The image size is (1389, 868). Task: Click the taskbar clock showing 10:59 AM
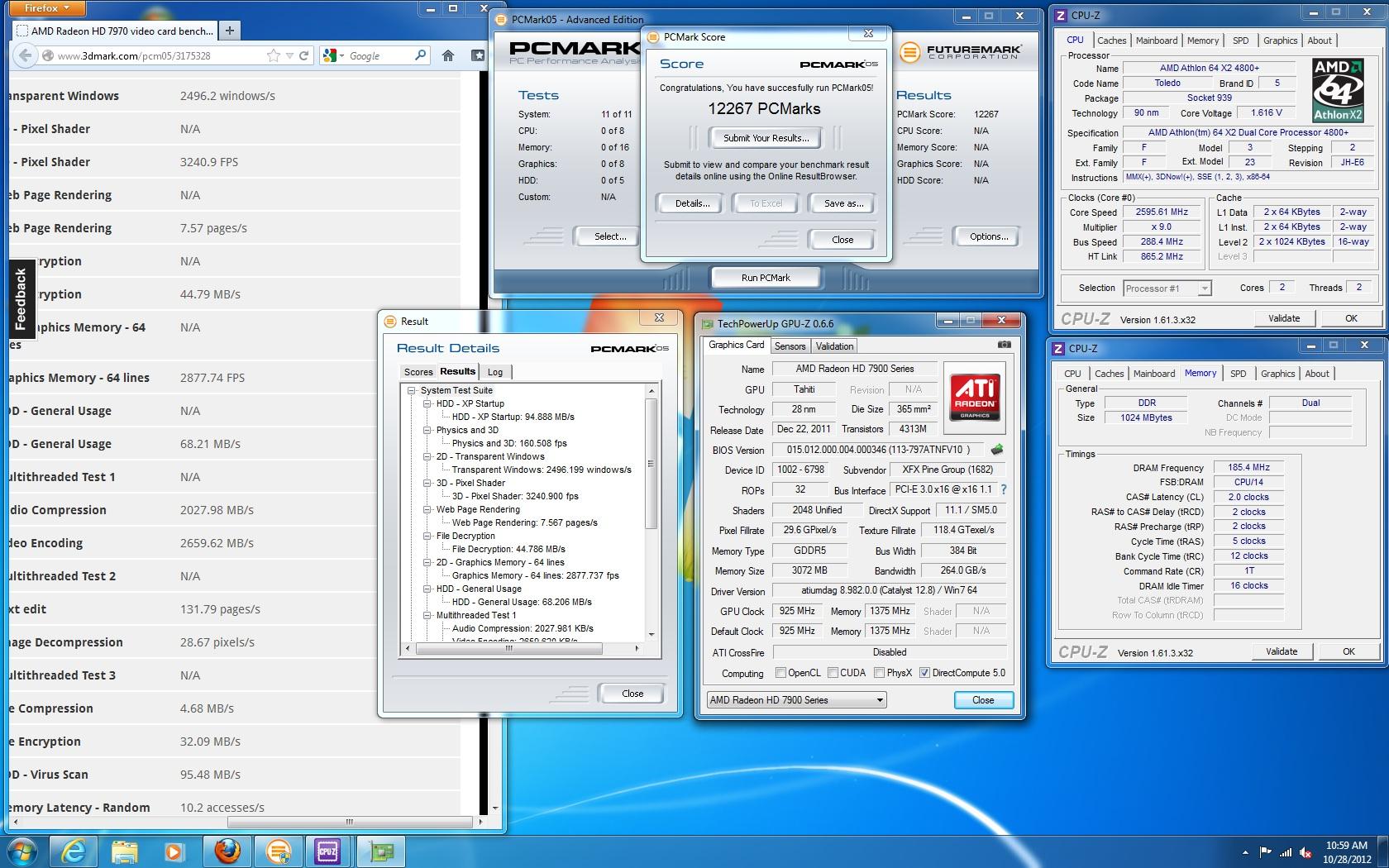[1347, 852]
